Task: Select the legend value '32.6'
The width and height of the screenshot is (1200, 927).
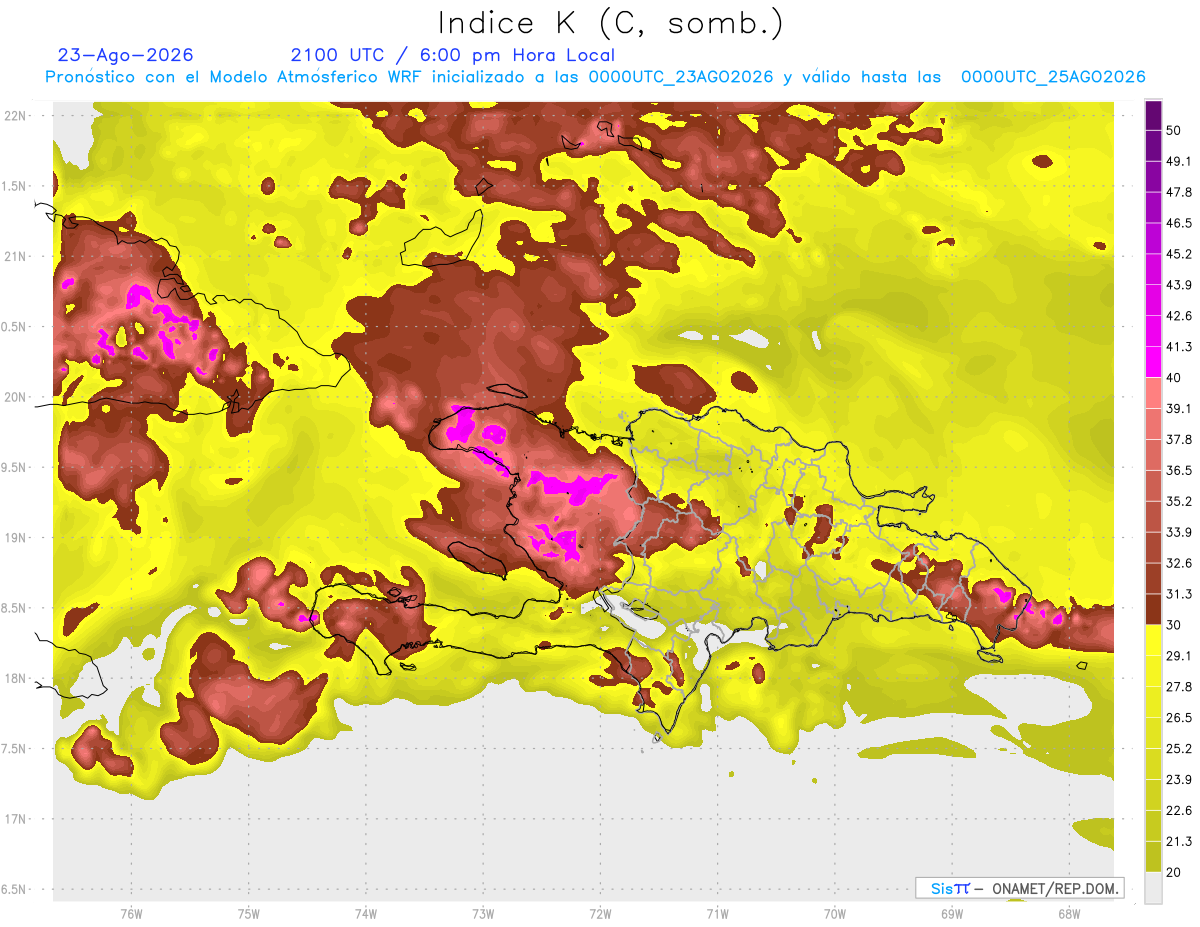Action: pos(1179,563)
